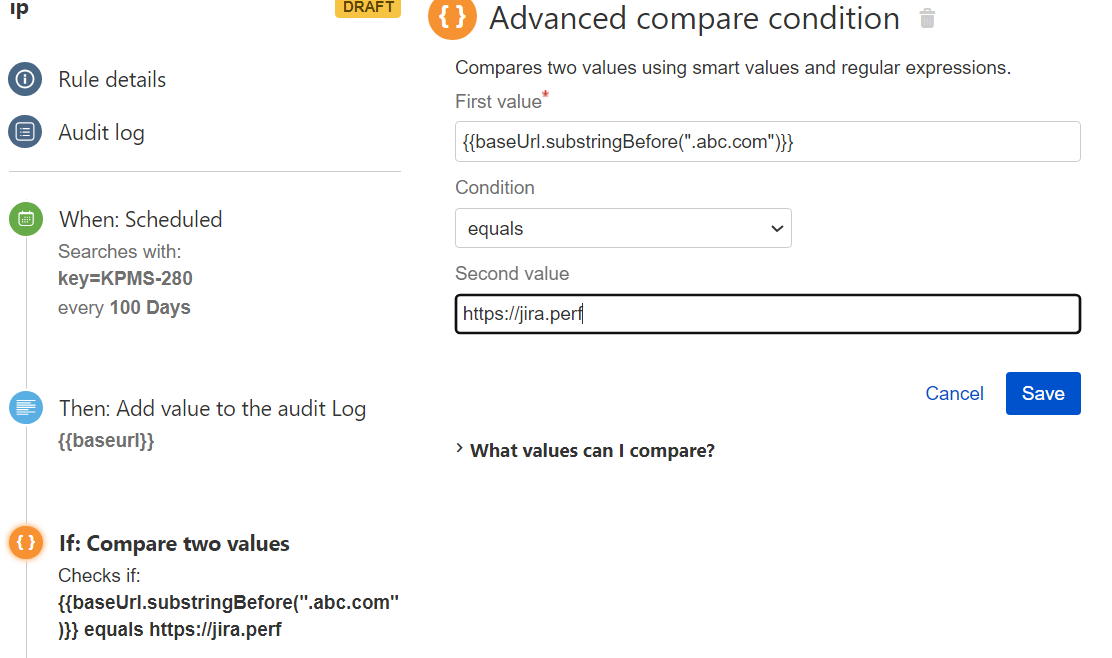Cancel editing the condition
The image size is (1112, 658).
tap(954, 393)
